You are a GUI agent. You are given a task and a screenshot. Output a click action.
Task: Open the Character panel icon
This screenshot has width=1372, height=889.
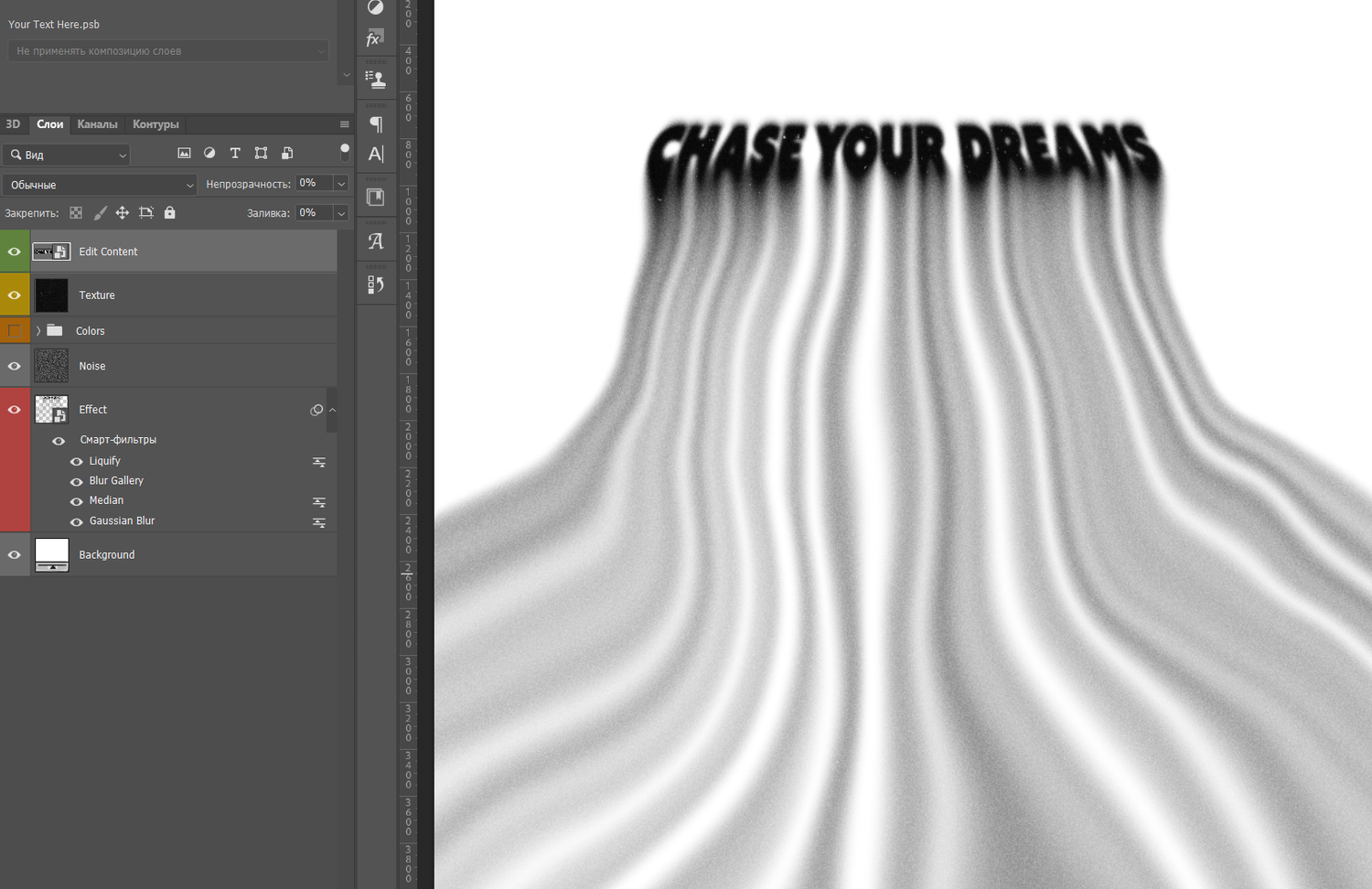coord(376,154)
